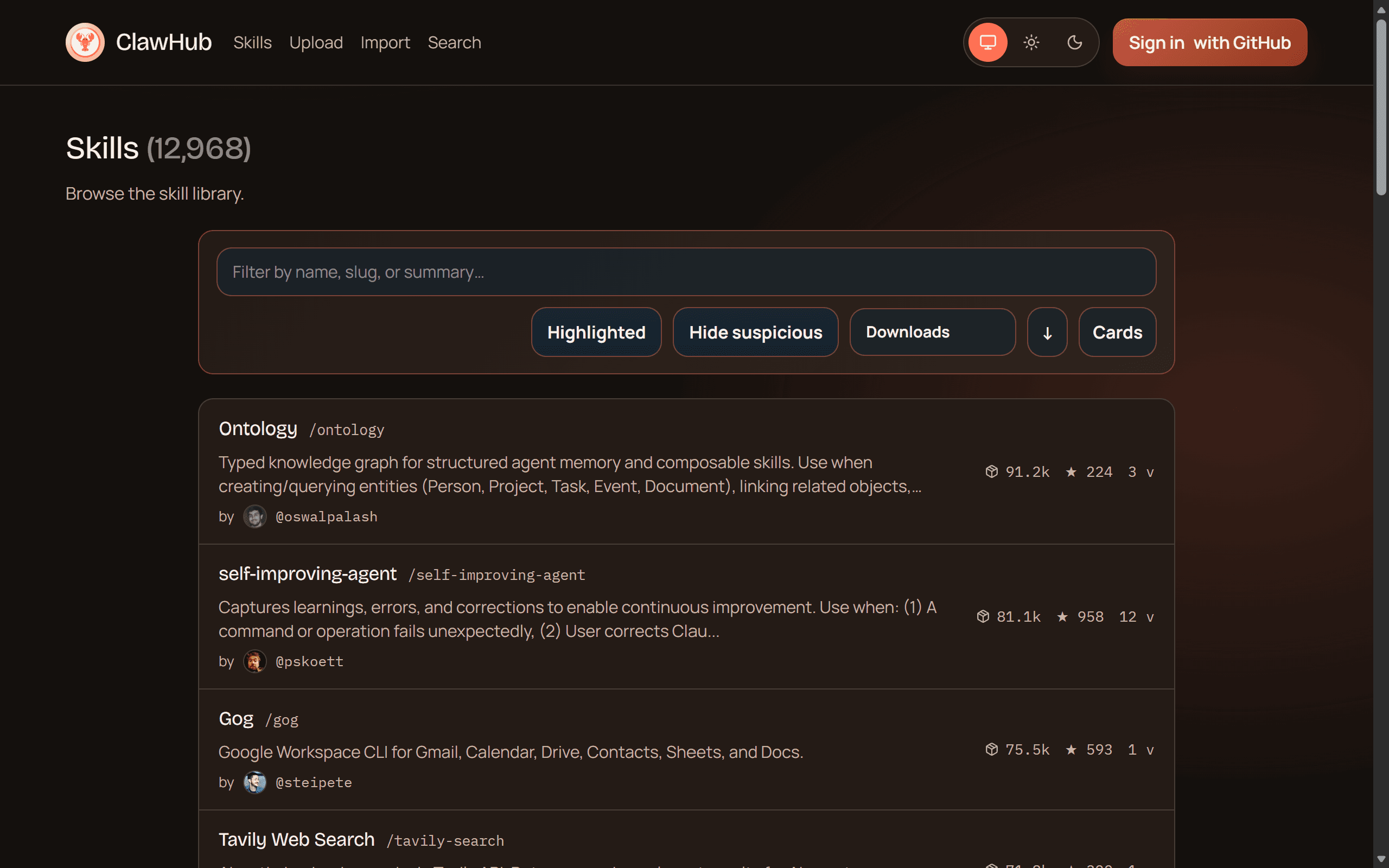Focus the filter by name input field
Image resolution: width=1389 pixels, height=868 pixels.
pyautogui.click(x=686, y=272)
